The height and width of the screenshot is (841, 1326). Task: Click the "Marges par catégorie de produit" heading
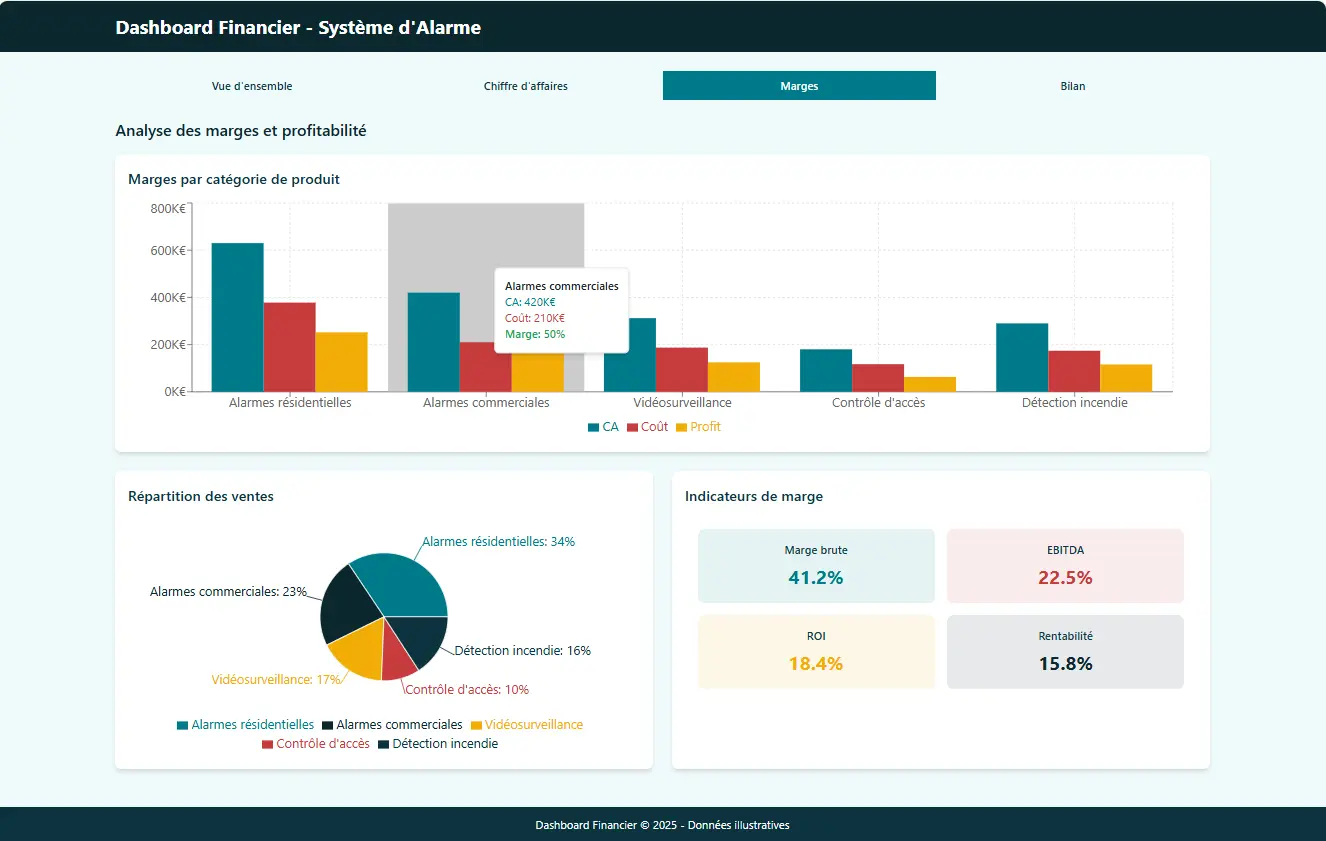[234, 180]
